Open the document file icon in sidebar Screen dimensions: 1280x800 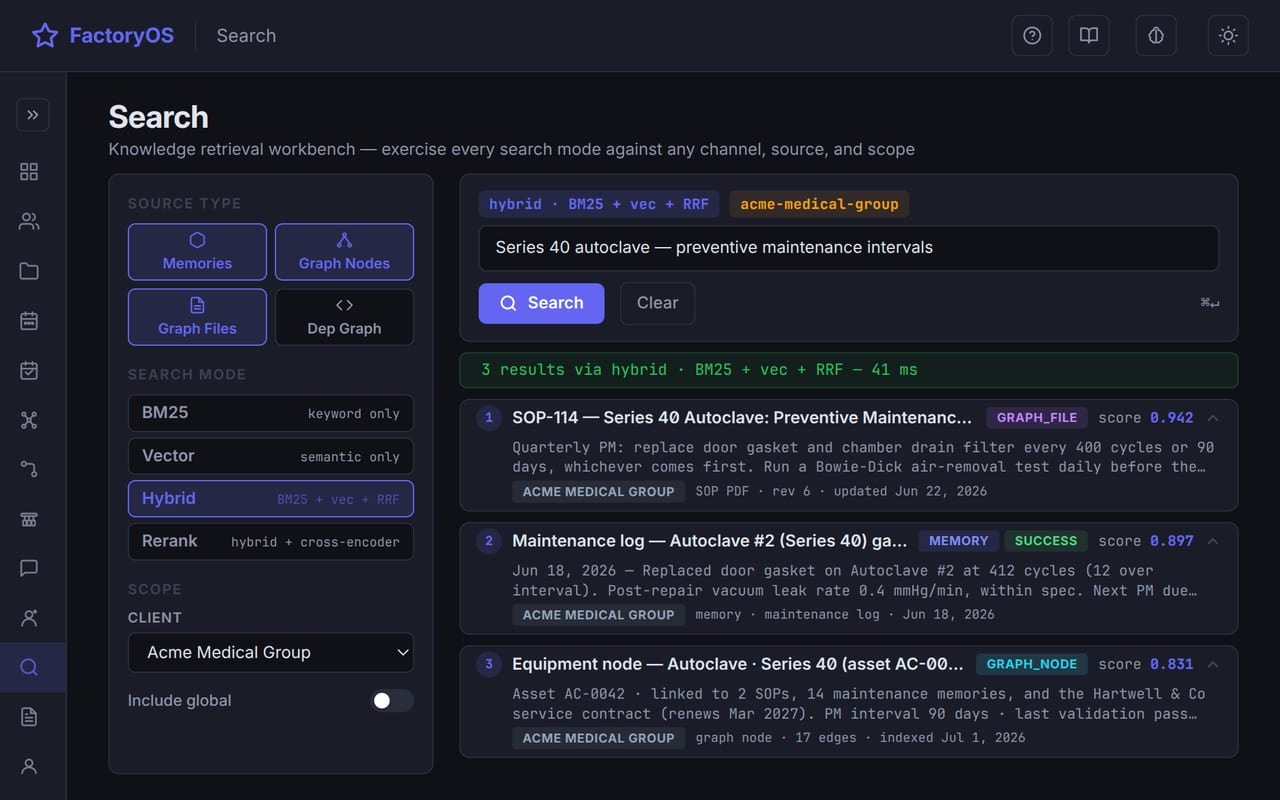(x=29, y=717)
